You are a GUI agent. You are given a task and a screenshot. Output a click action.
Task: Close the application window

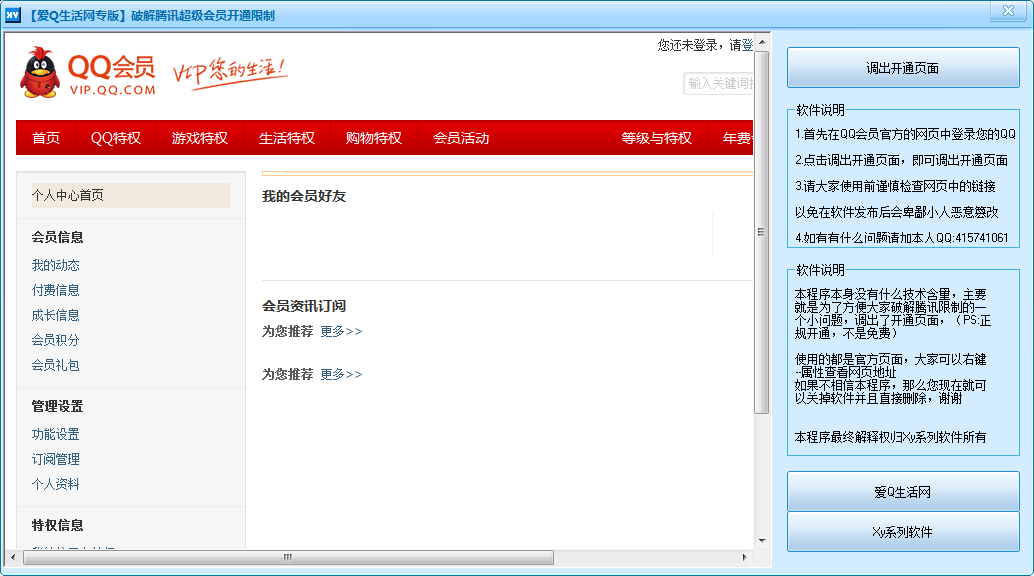1008,11
